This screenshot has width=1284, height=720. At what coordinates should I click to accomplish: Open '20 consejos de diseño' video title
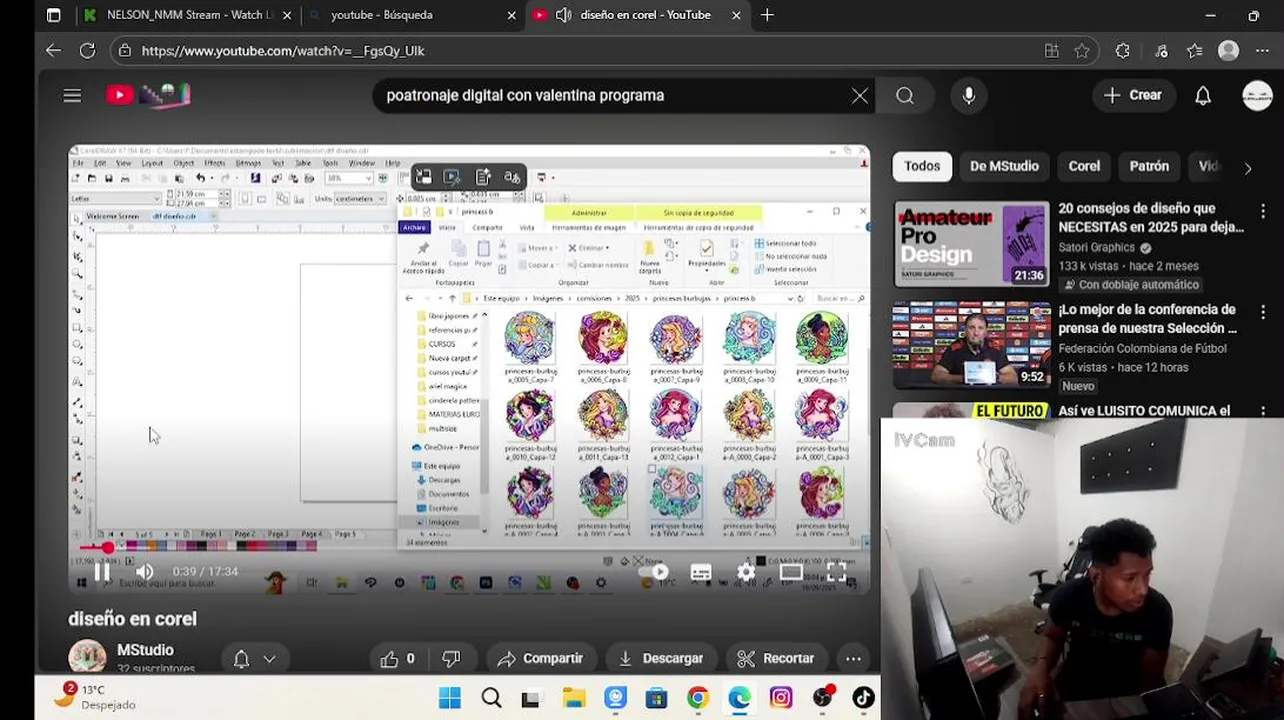[1151, 217]
